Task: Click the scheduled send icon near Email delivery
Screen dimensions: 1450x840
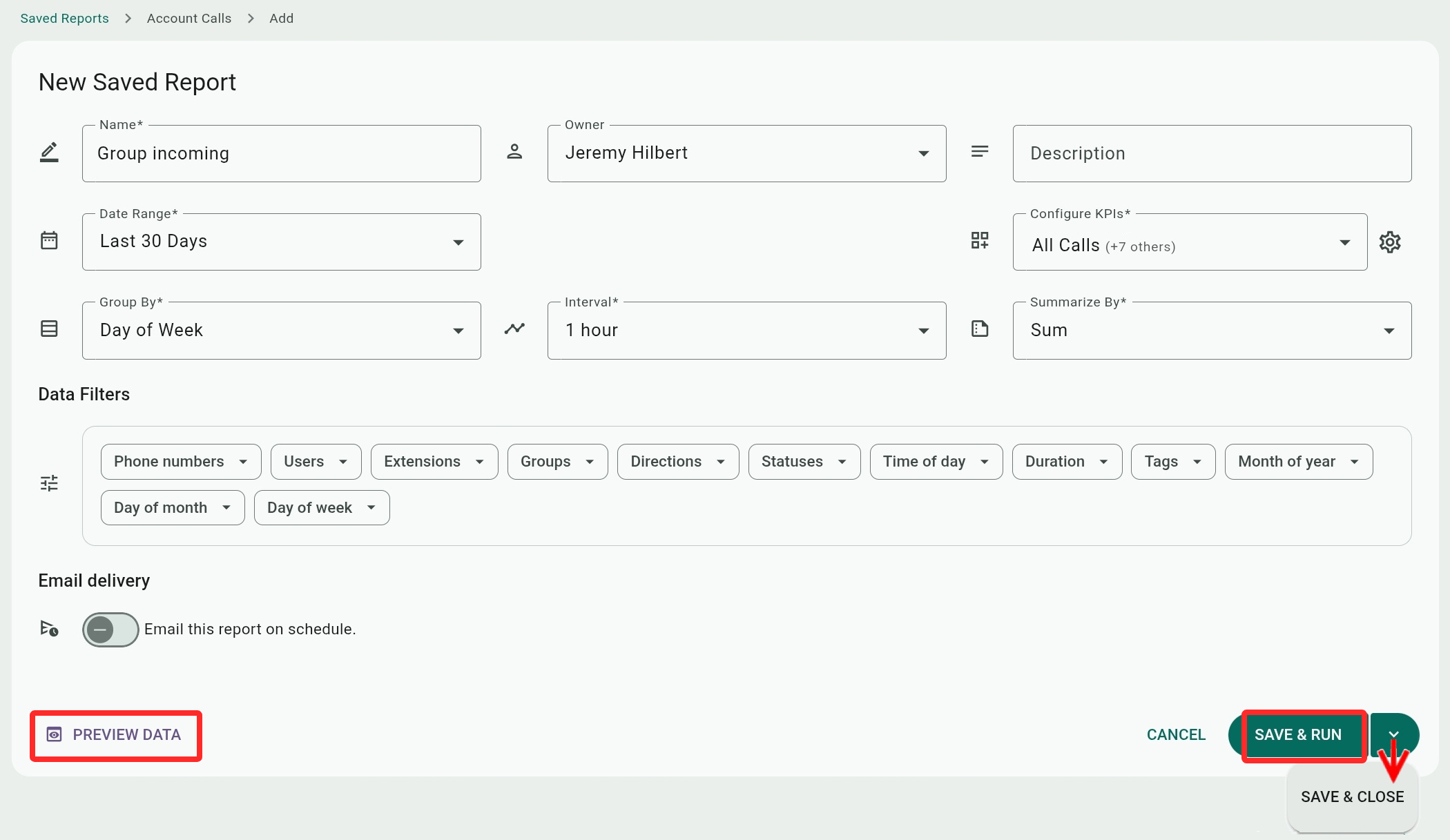Action: click(49, 629)
